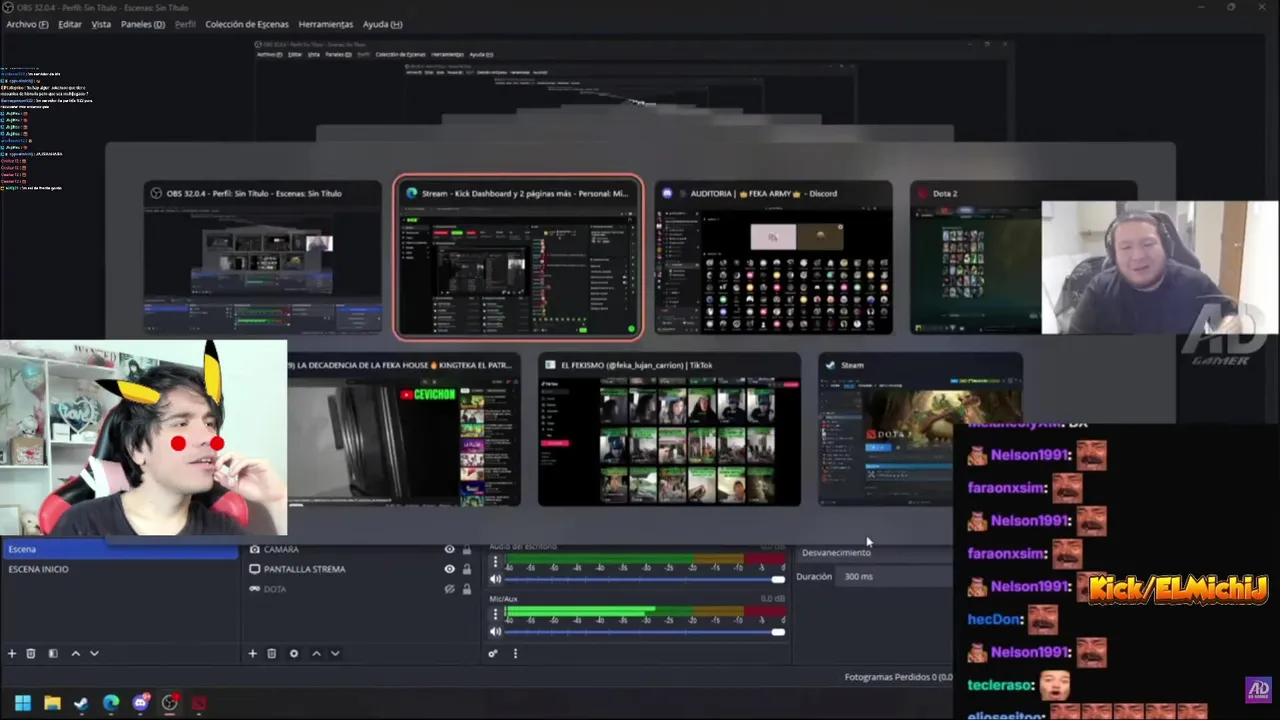Switch to OBS 32.0.4 window thumbnail
The image size is (1280, 720).
point(263,258)
